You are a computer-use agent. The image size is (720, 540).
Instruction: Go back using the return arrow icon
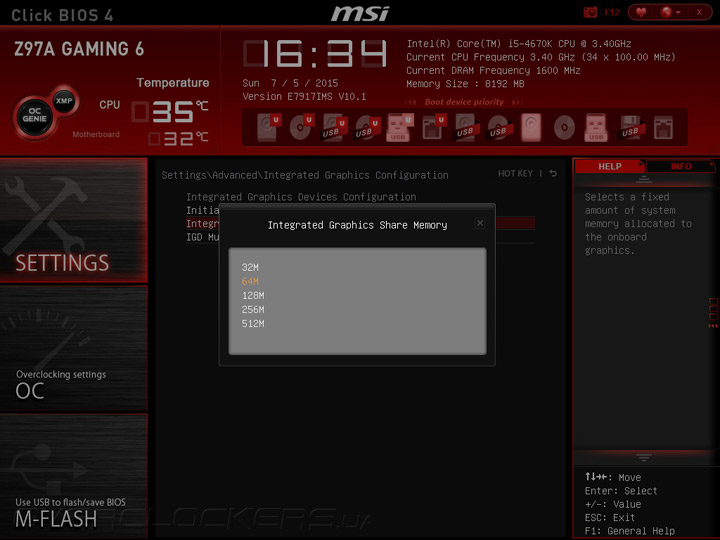point(553,173)
